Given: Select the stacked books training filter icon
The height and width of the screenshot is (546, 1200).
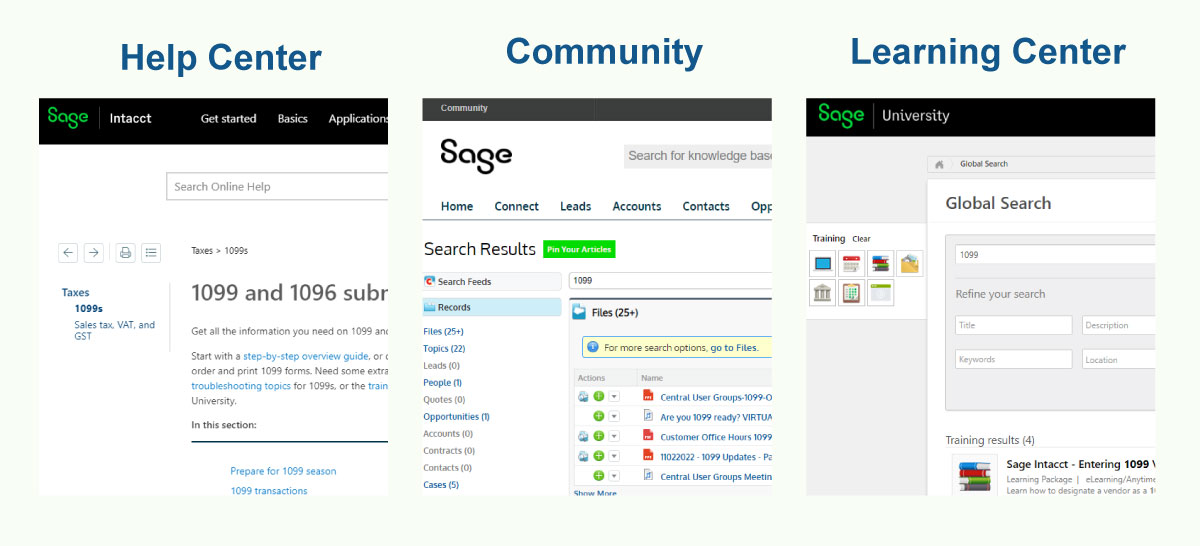Looking at the screenshot, I should [881, 264].
